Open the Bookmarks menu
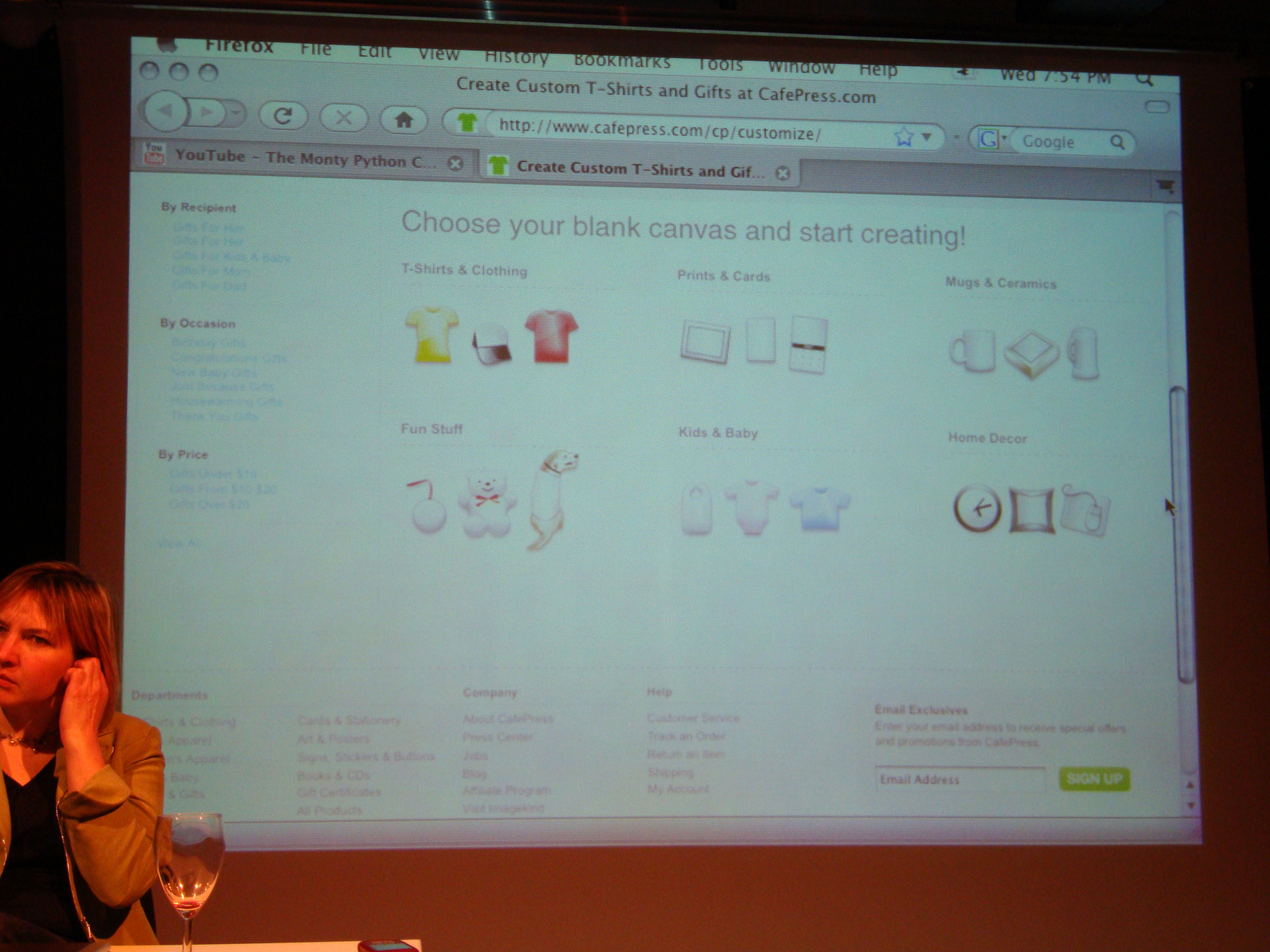 point(622,61)
